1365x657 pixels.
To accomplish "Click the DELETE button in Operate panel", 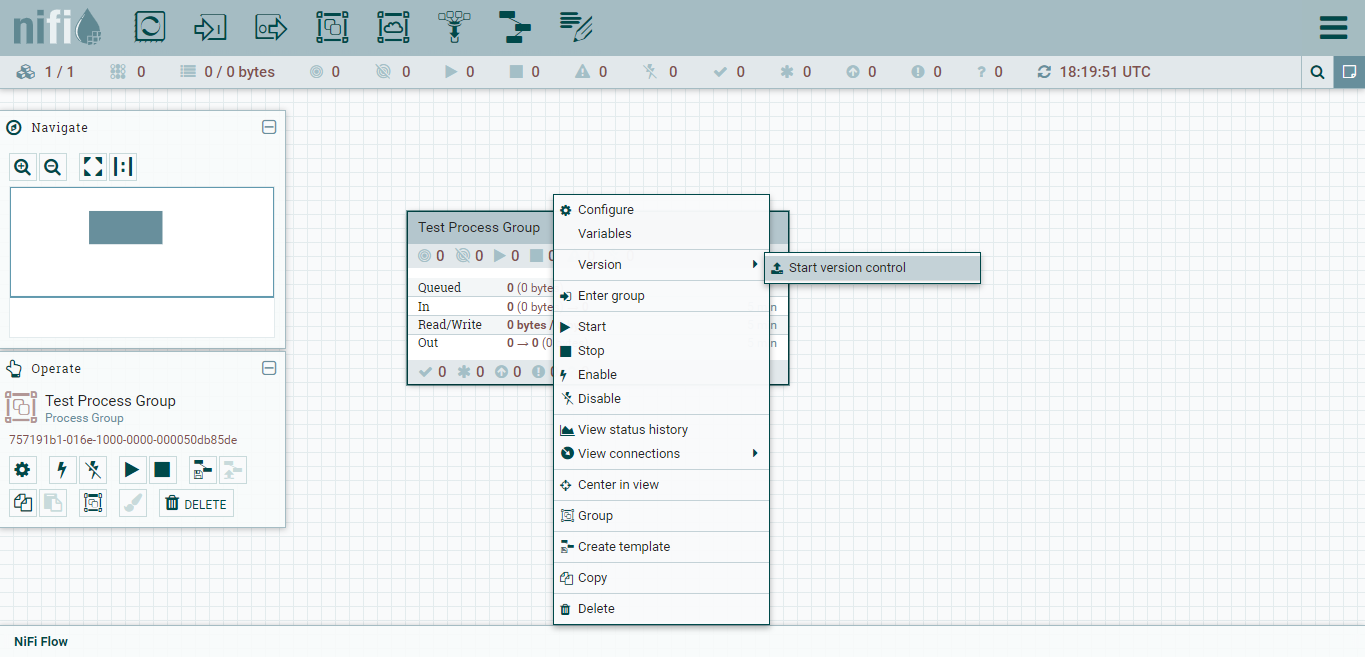I will pyautogui.click(x=196, y=504).
